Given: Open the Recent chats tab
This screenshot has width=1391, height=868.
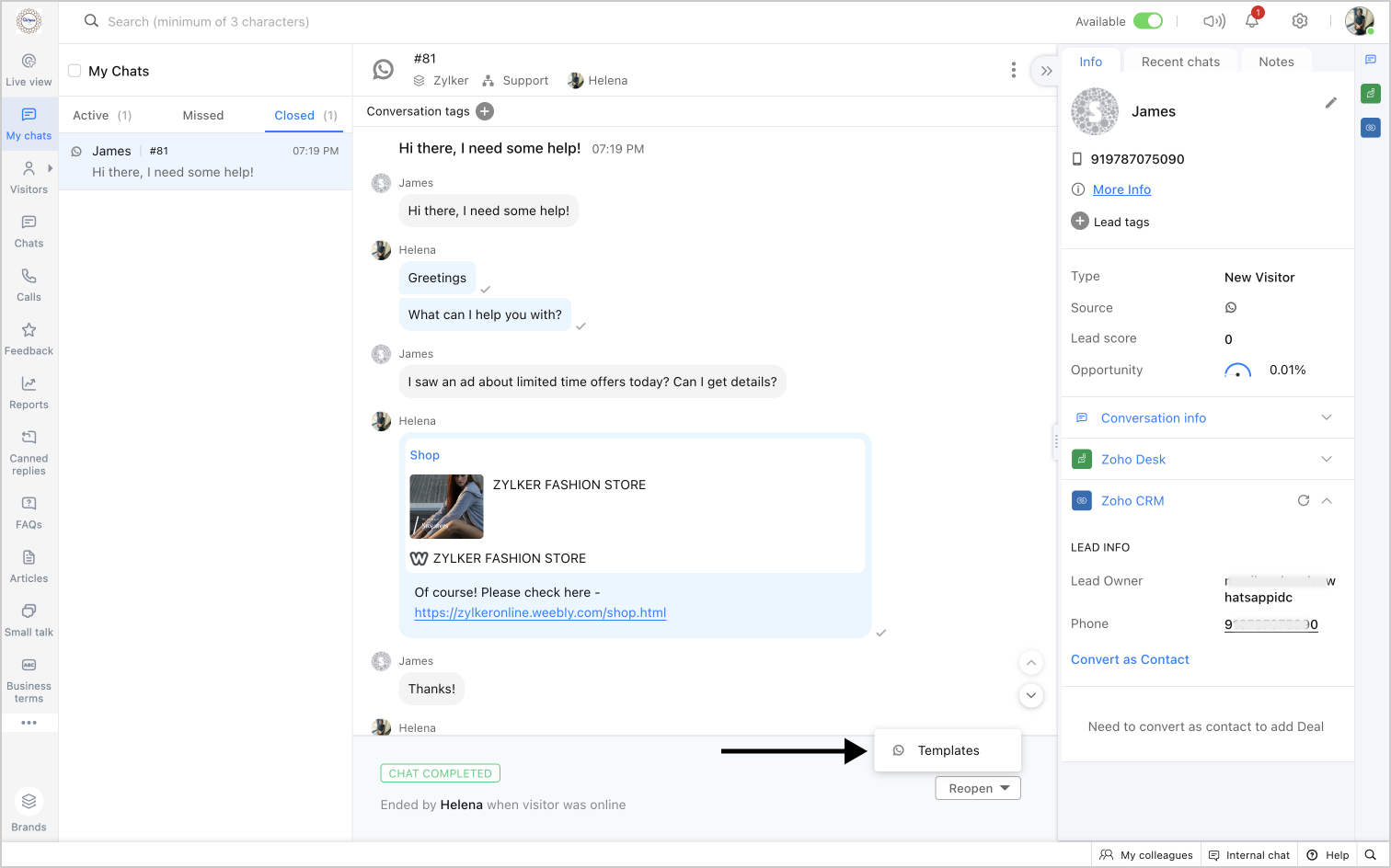Looking at the screenshot, I should coord(1180,62).
